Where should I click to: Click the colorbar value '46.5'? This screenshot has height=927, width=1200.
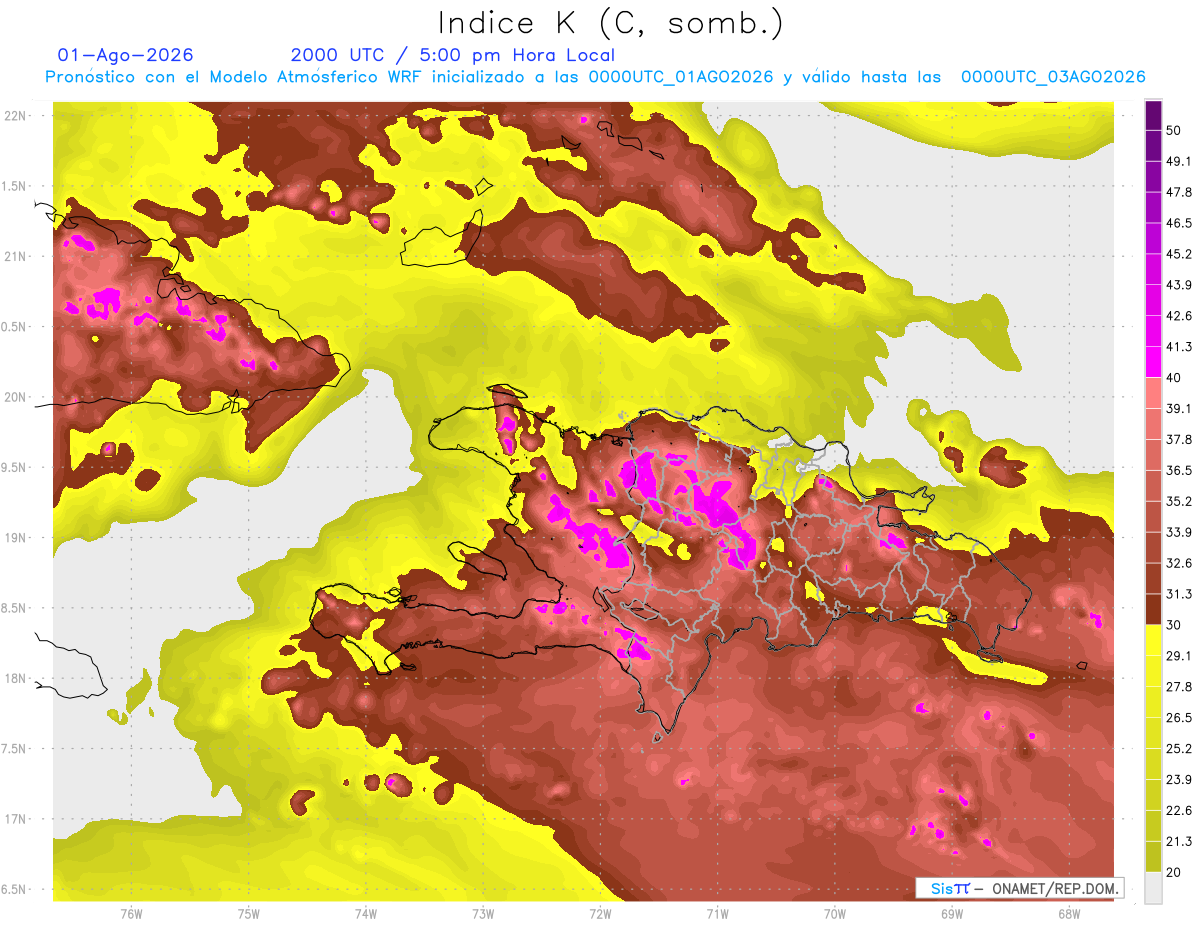click(x=1178, y=222)
